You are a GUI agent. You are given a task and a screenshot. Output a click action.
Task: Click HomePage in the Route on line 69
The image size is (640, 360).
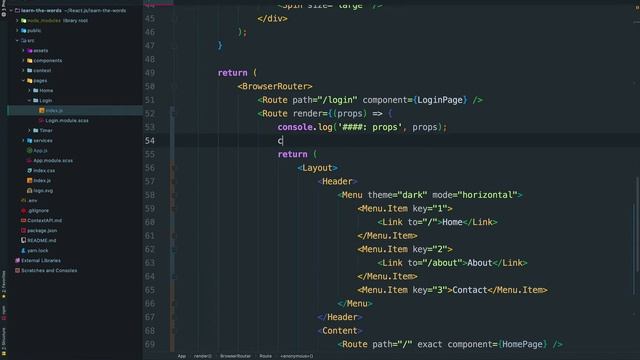[522, 344]
